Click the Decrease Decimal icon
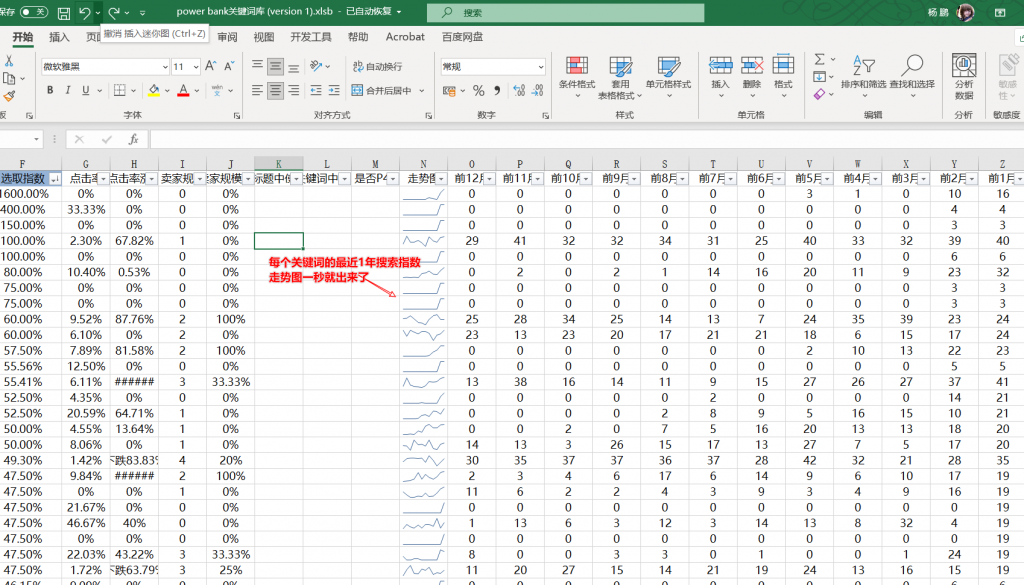Screen dimensions: 1024x585 coord(538,91)
